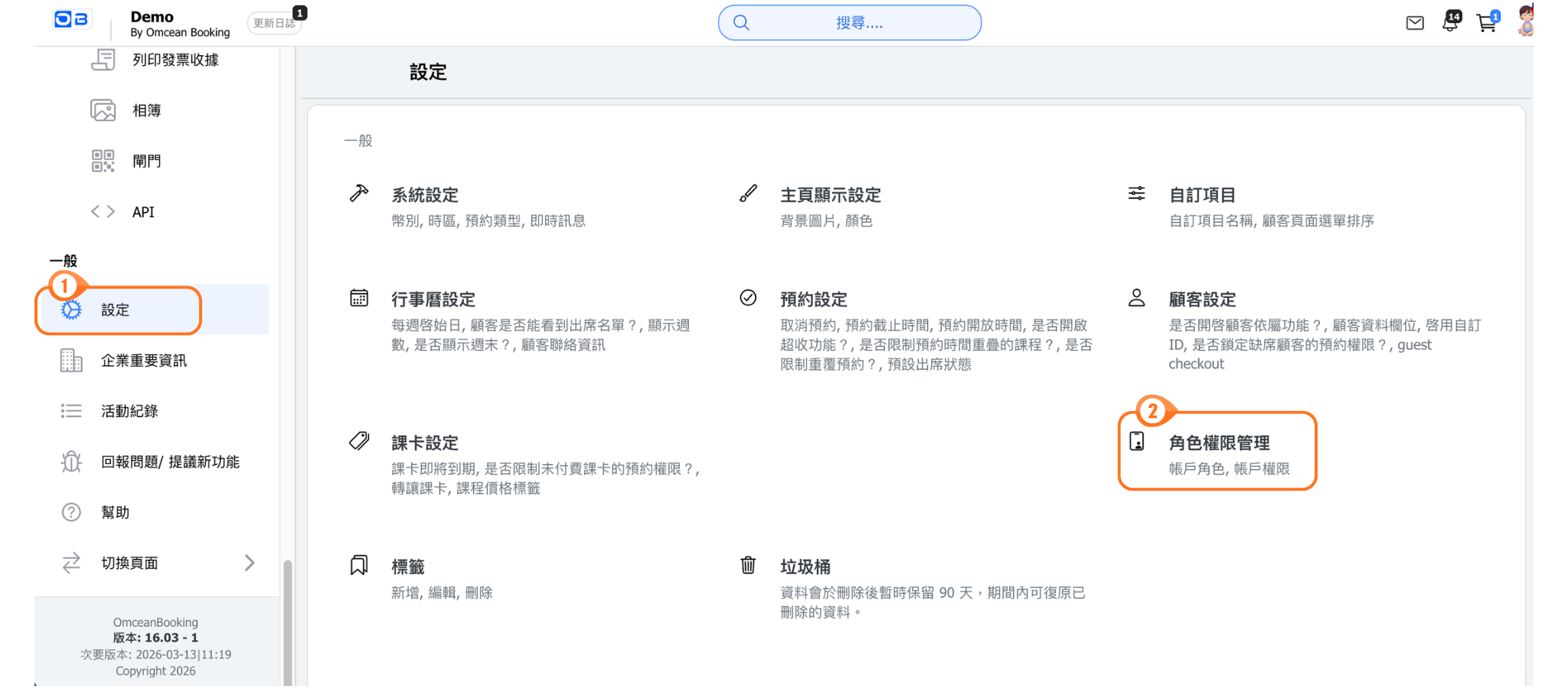The image size is (1568, 689).
Task: Click the 更新日誌 changelog button
Action: tap(274, 24)
